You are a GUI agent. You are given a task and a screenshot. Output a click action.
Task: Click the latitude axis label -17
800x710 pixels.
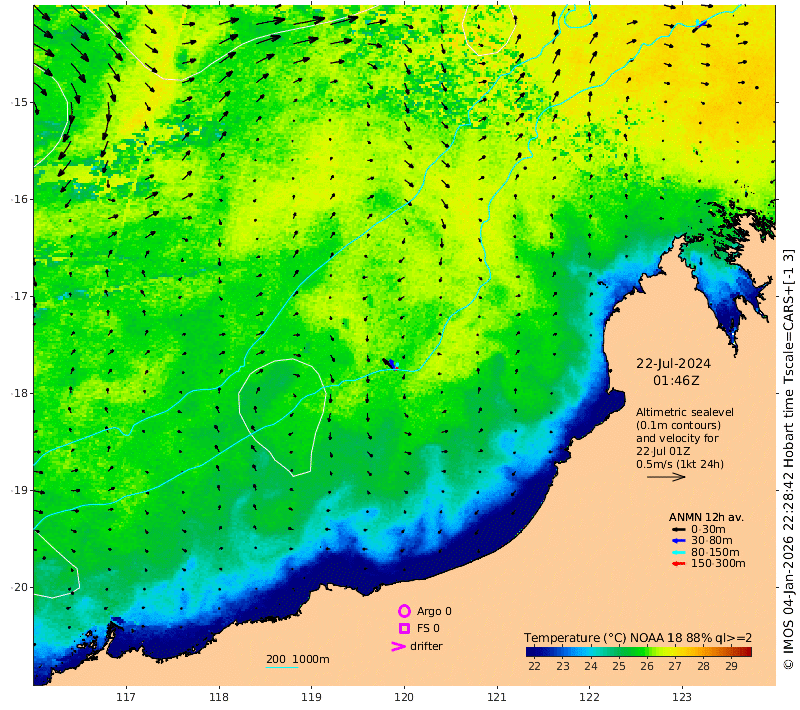point(19,296)
